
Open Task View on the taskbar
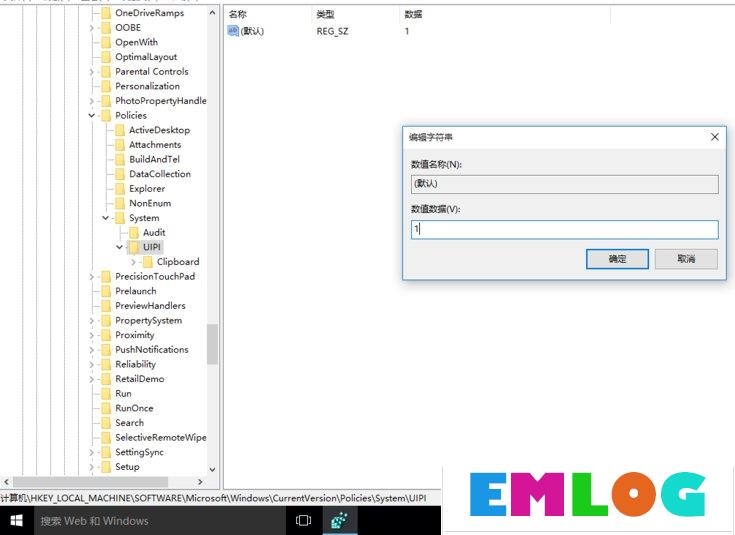click(303, 520)
